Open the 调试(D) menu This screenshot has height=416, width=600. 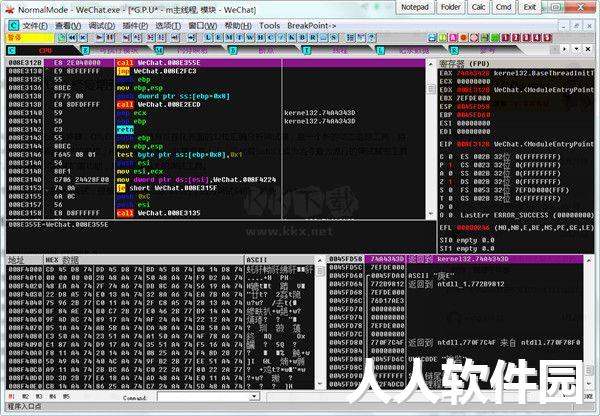101,26
